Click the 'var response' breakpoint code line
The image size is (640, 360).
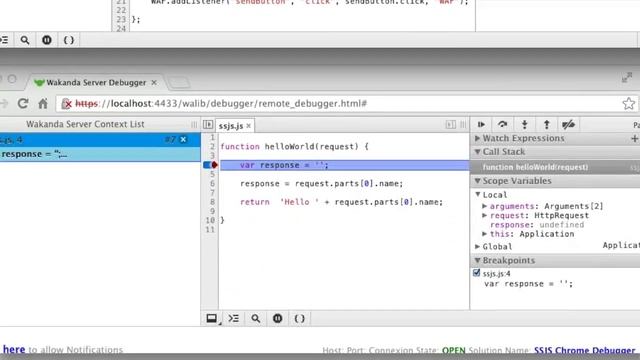click(529, 284)
